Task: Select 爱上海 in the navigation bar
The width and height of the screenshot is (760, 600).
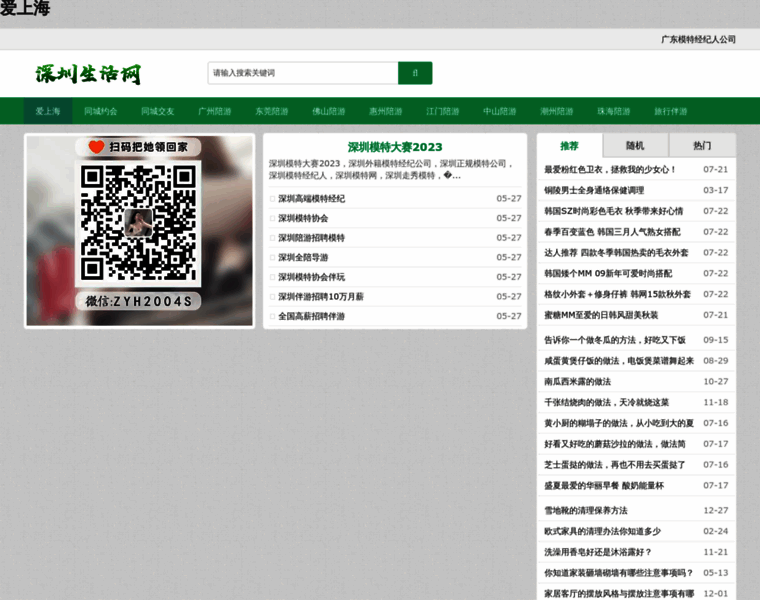Action: pos(48,111)
